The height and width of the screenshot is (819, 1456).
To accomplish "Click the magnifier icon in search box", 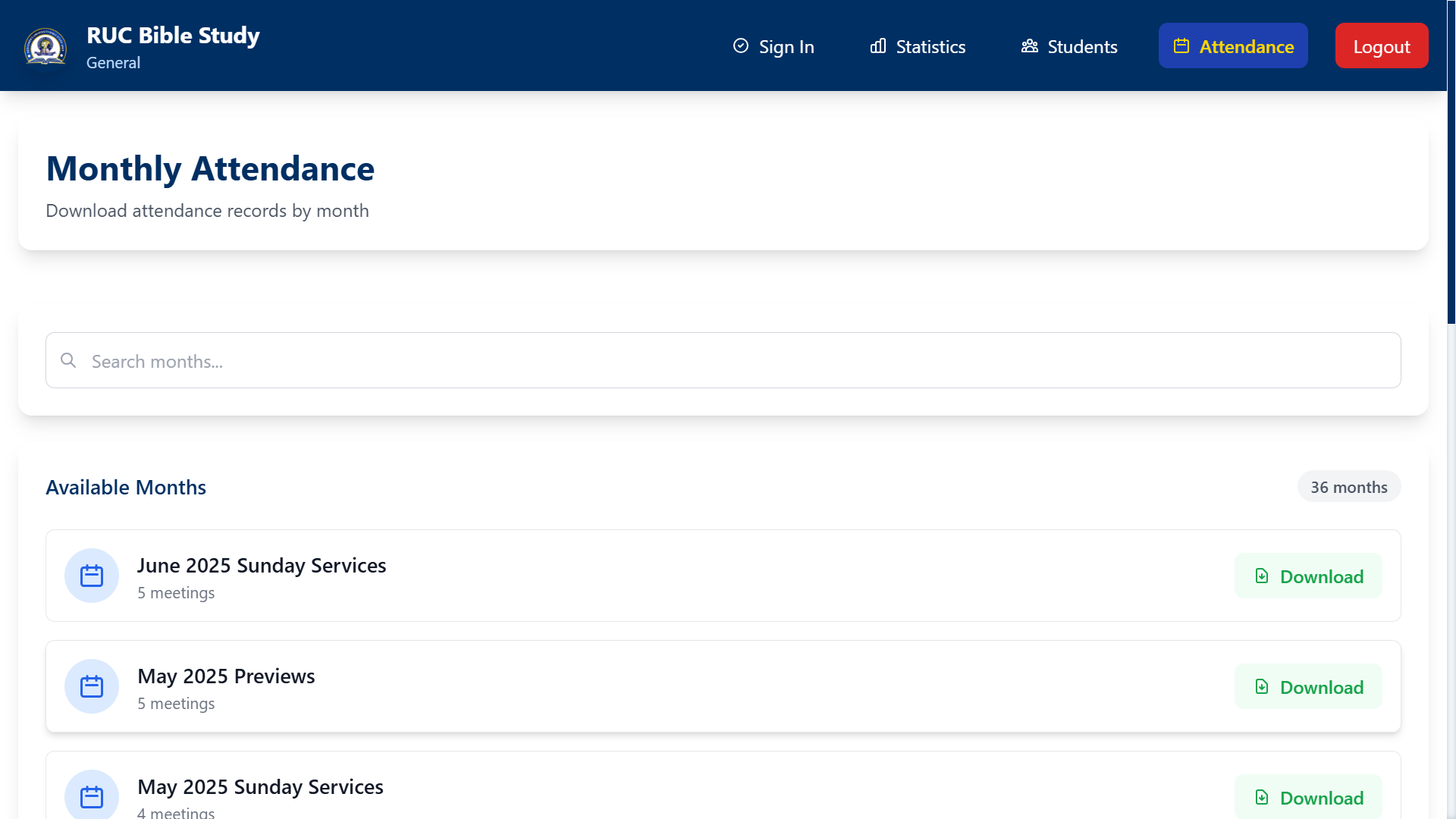I will pos(68,360).
